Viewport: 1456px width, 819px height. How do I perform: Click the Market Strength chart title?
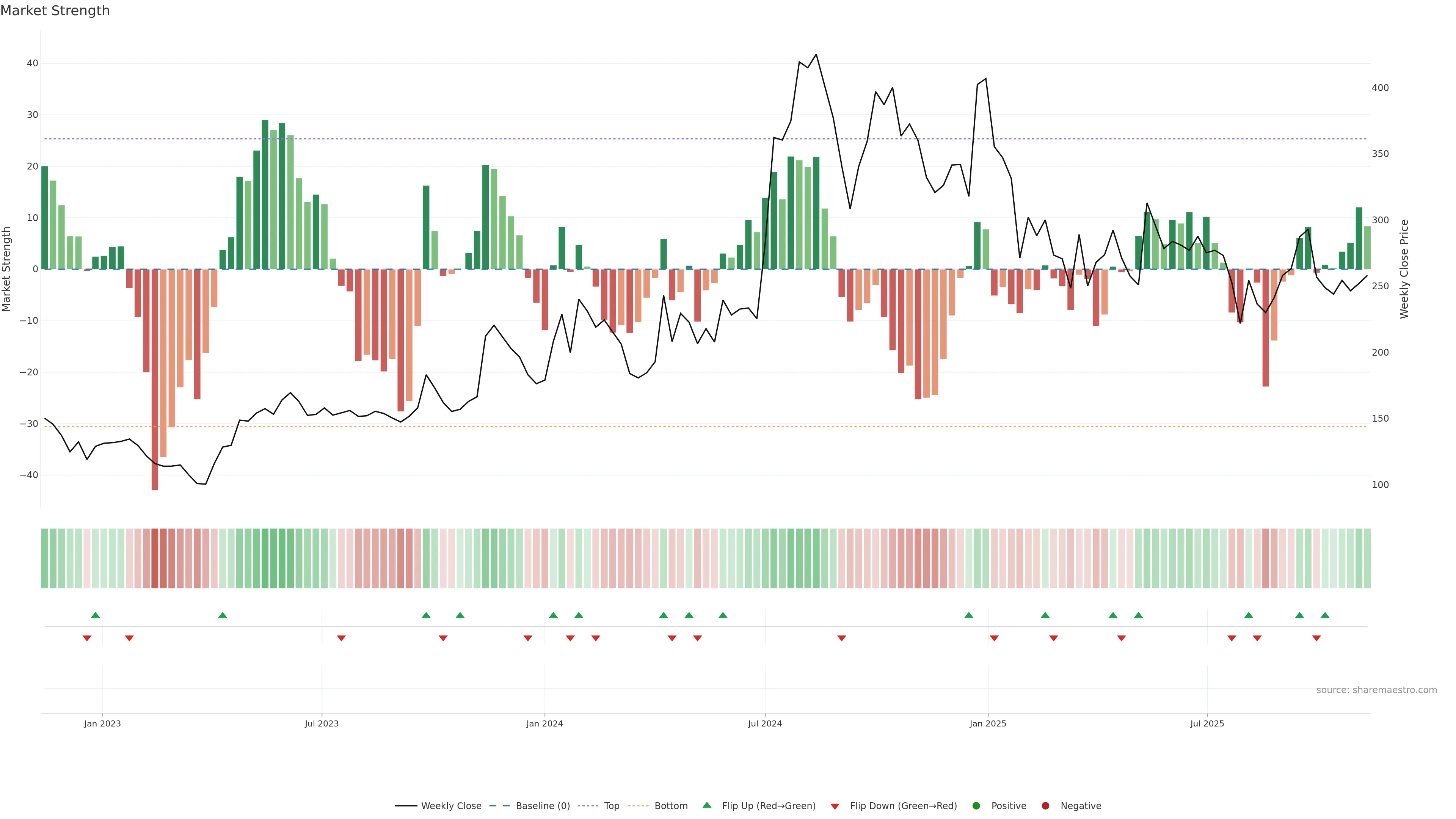[55, 11]
